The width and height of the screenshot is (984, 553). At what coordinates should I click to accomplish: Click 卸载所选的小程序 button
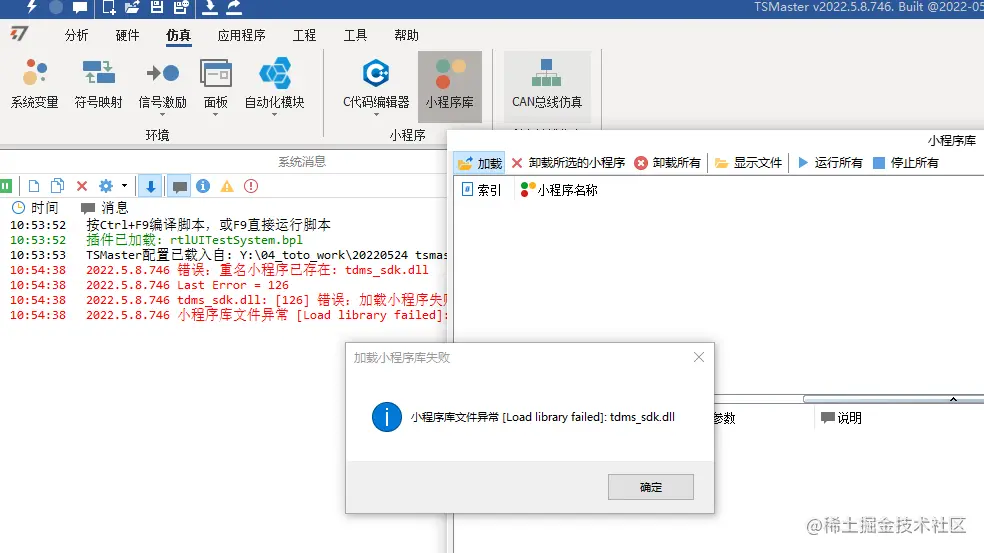(x=568, y=163)
